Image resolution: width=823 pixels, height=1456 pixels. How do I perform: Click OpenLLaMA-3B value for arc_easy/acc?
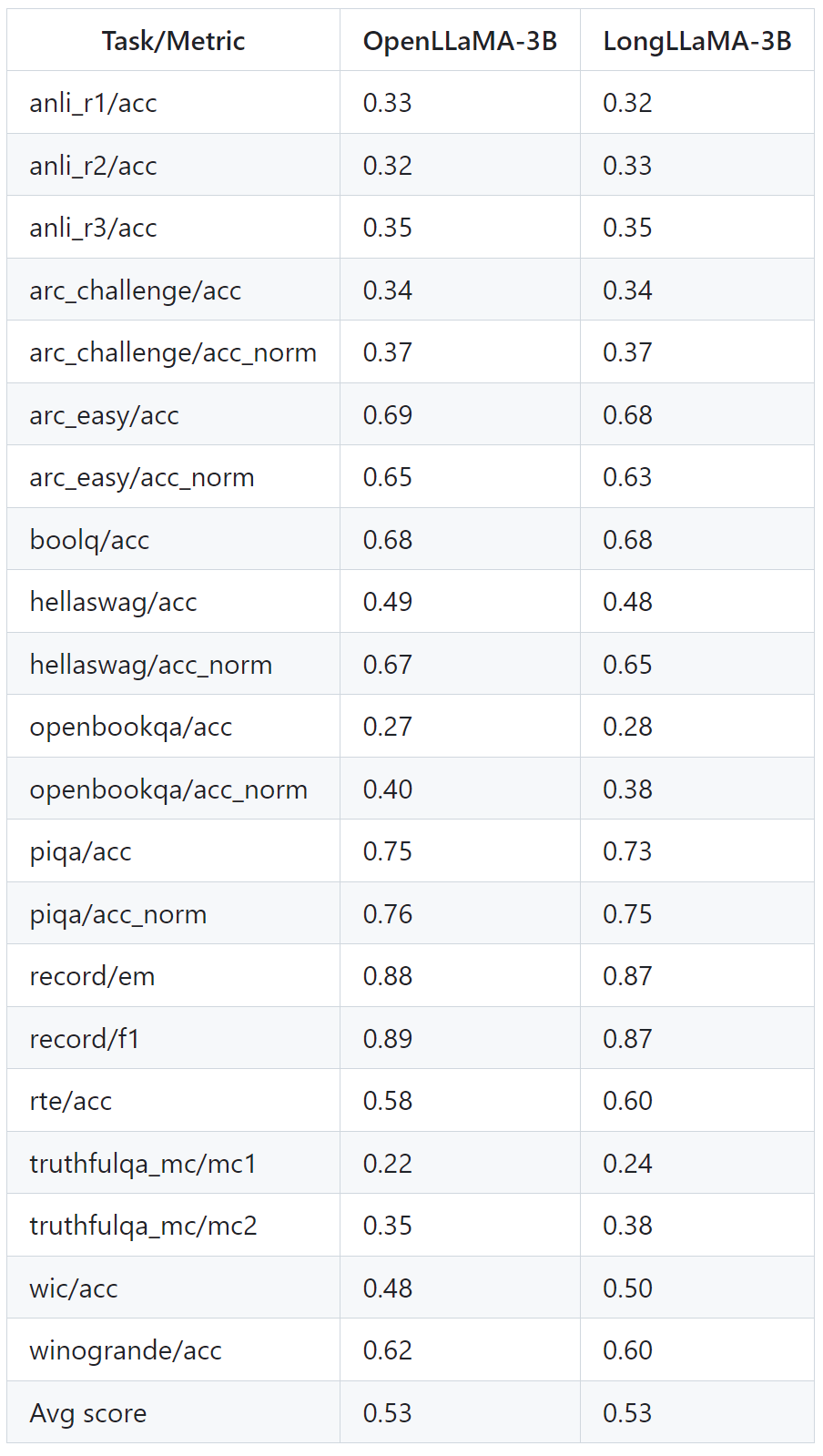point(388,415)
